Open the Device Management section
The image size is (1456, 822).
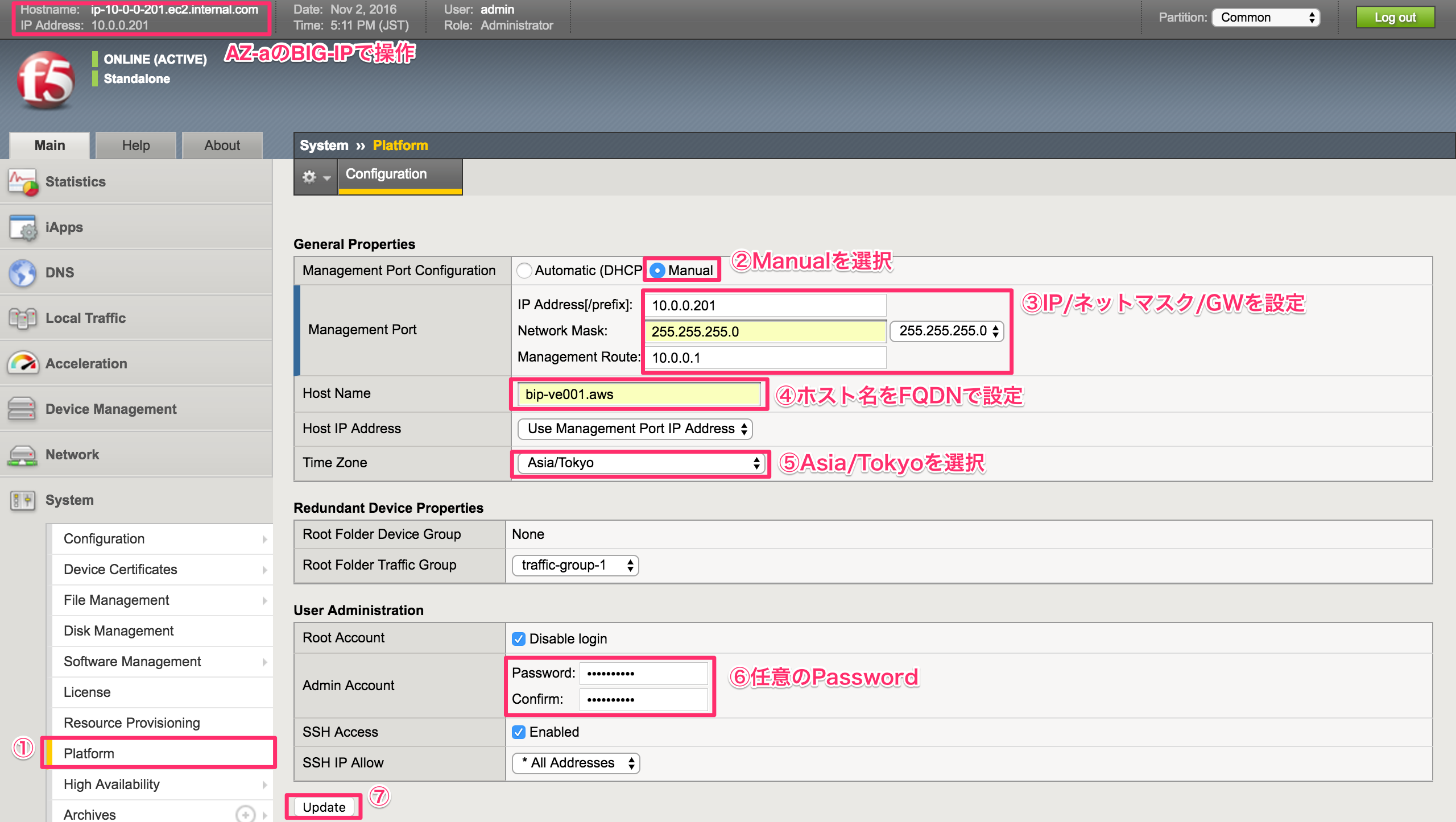click(111, 409)
